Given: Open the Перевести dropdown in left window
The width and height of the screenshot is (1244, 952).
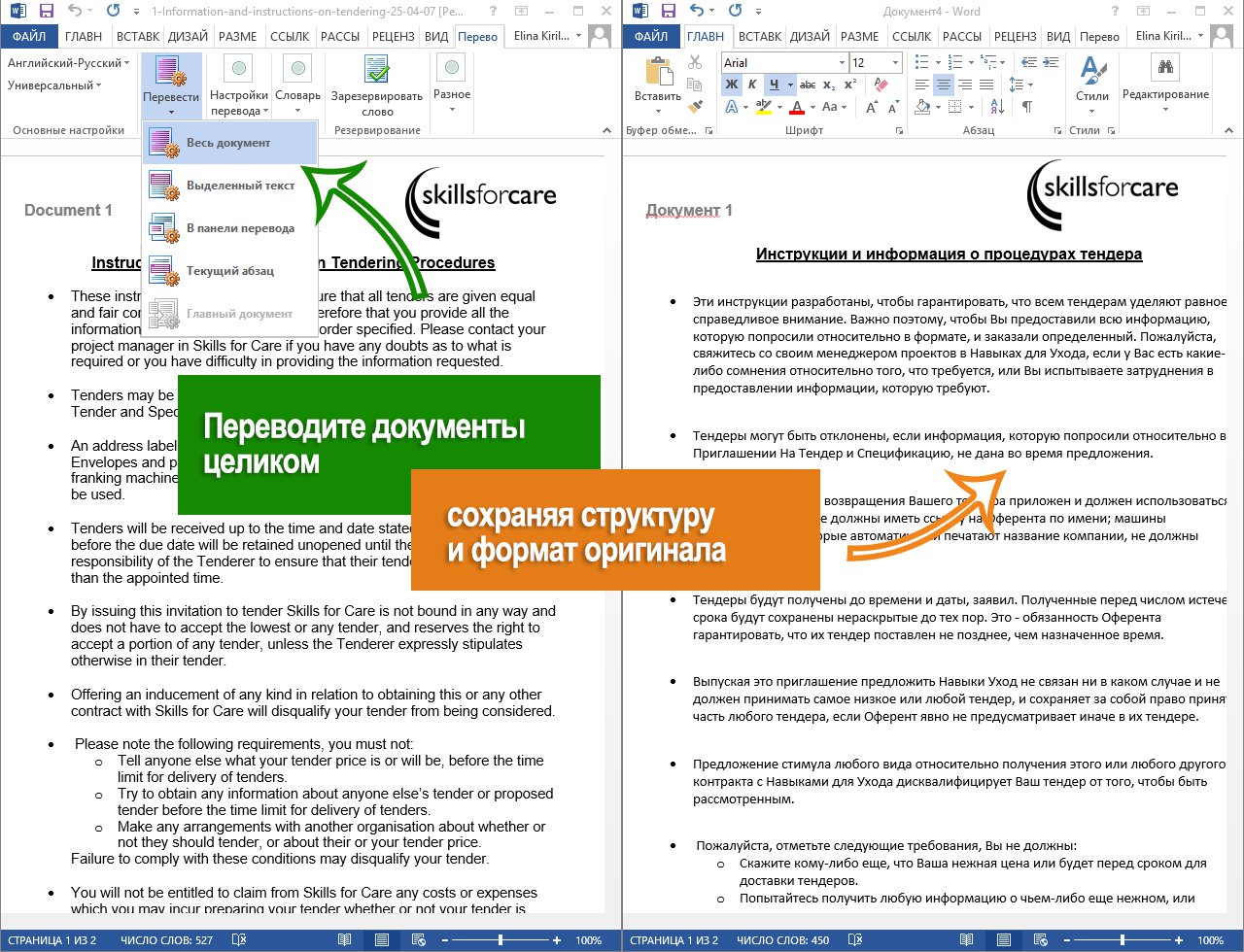Looking at the screenshot, I should click(x=170, y=85).
